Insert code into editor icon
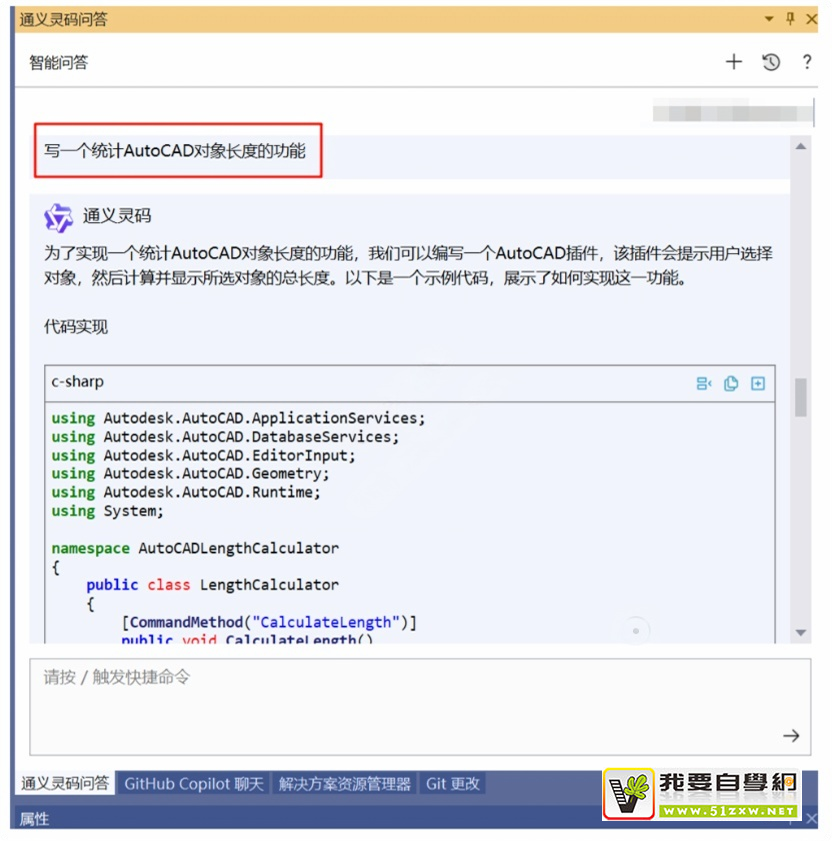 click(x=704, y=383)
